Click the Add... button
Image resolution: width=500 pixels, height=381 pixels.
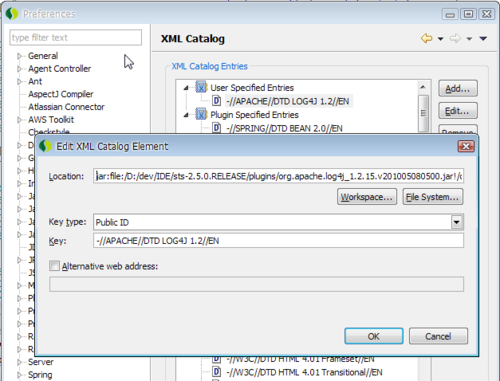[x=458, y=88]
